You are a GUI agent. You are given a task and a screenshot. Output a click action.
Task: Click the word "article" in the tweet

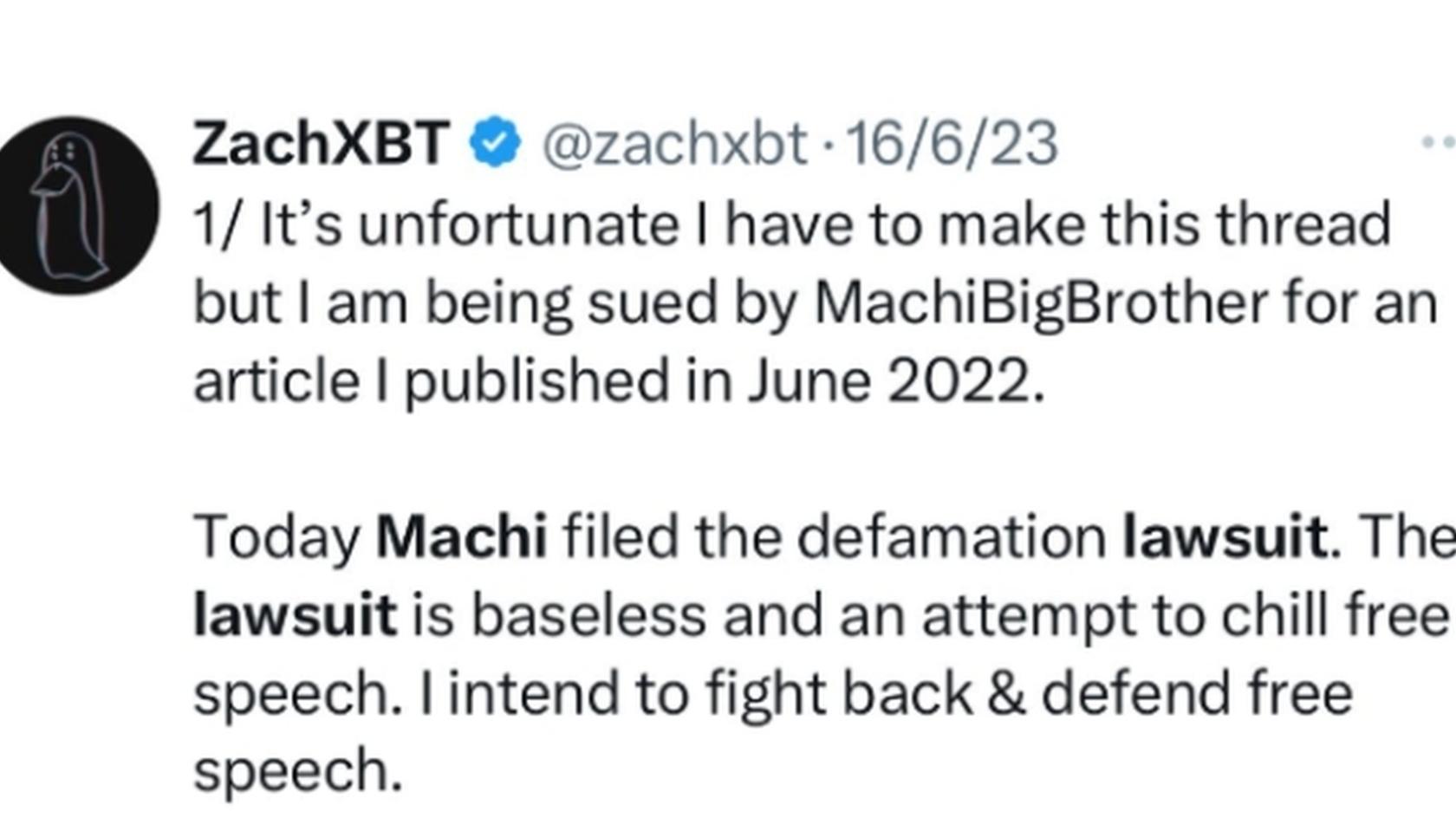click(276, 380)
